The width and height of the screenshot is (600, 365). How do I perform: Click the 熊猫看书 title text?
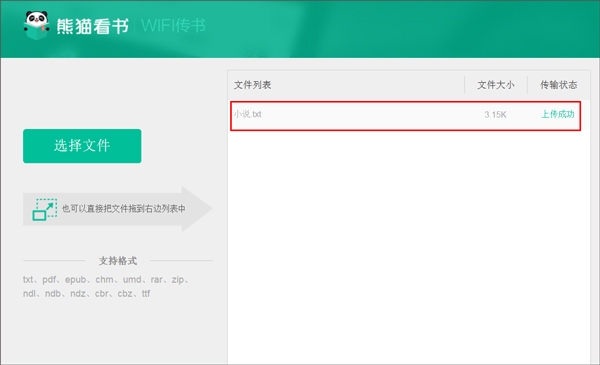click(93, 26)
